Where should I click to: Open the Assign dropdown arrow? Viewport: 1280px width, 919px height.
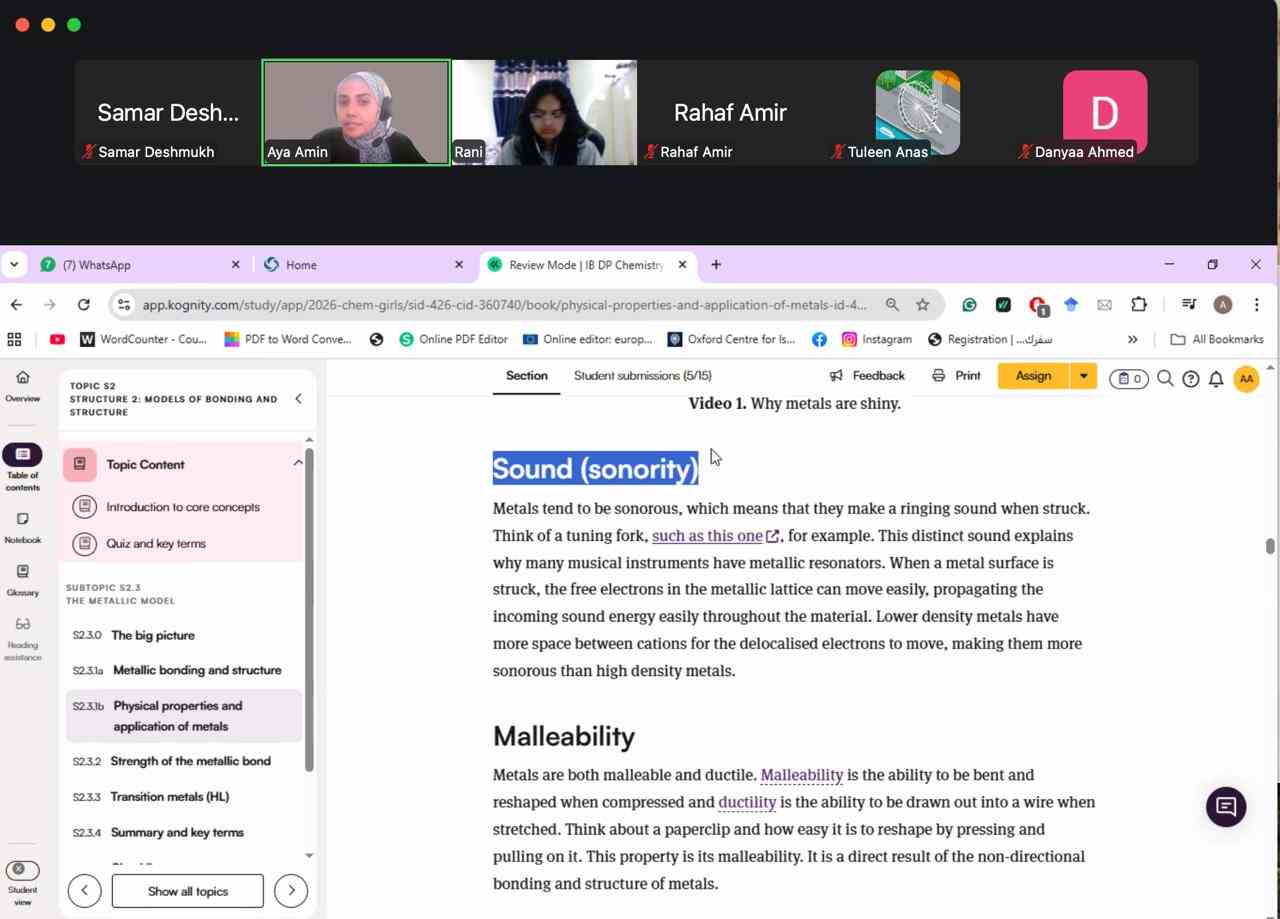coord(1083,376)
